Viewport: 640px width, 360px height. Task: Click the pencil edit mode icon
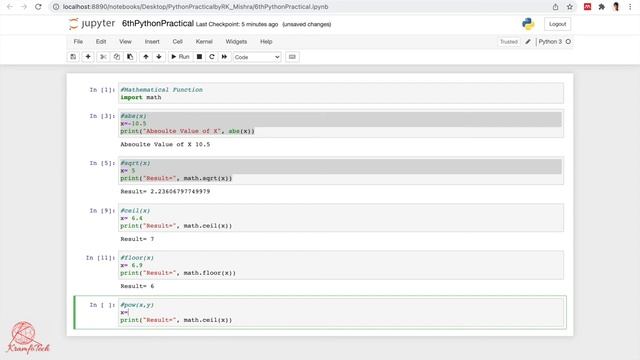528,42
